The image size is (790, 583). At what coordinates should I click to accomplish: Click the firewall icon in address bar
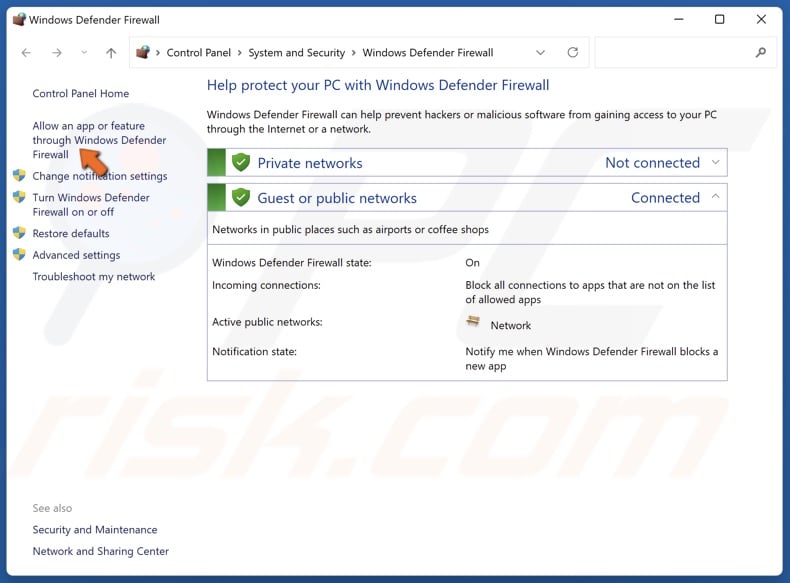143,52
